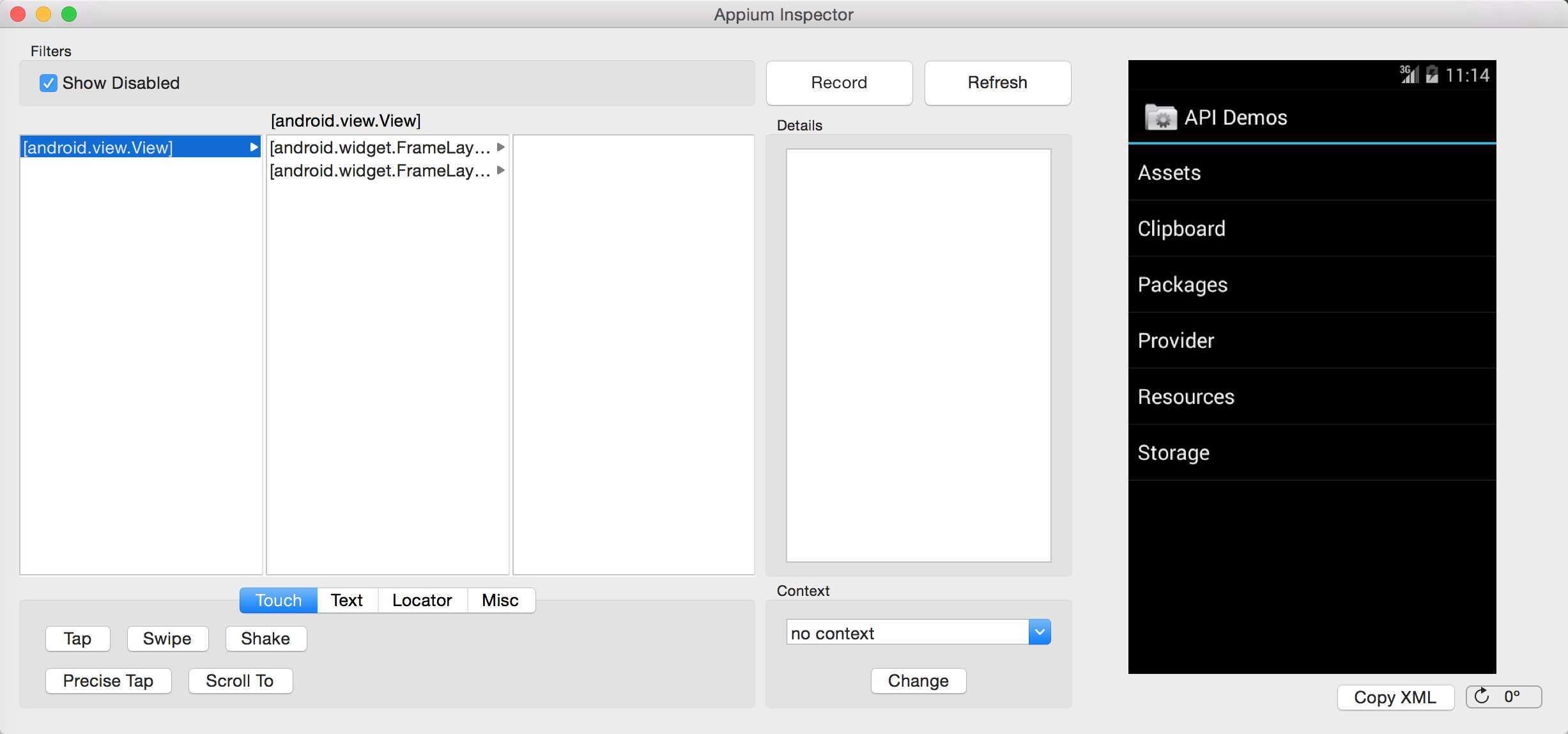Viewport: 1568px width, 734px height.
Task: Click the Tap action button
Action: pos(77,637)
